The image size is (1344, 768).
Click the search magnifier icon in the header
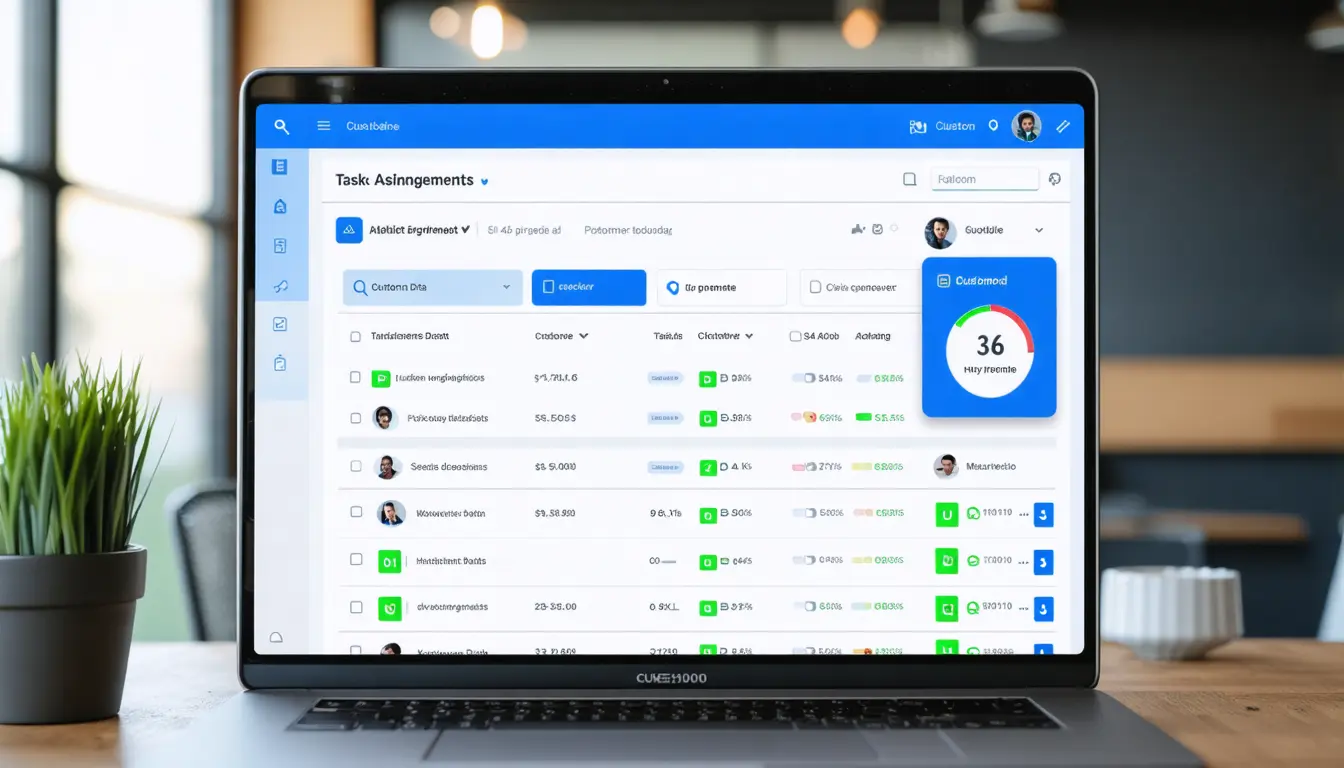click(x=282, y=126)
